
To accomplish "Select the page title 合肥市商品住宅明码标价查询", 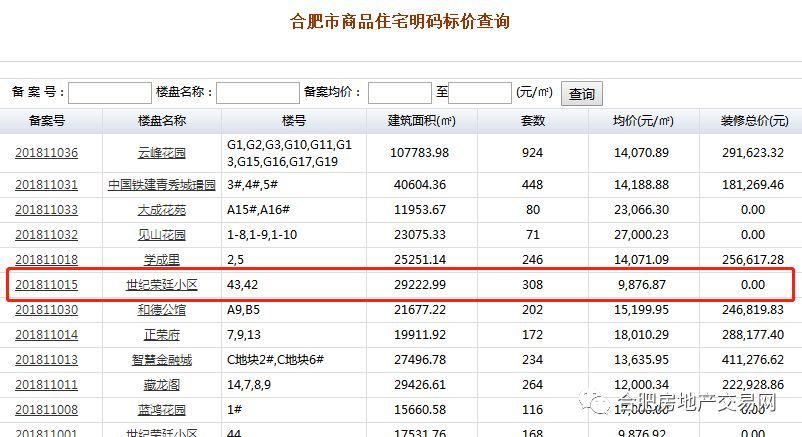I will [x=400, y=21].
